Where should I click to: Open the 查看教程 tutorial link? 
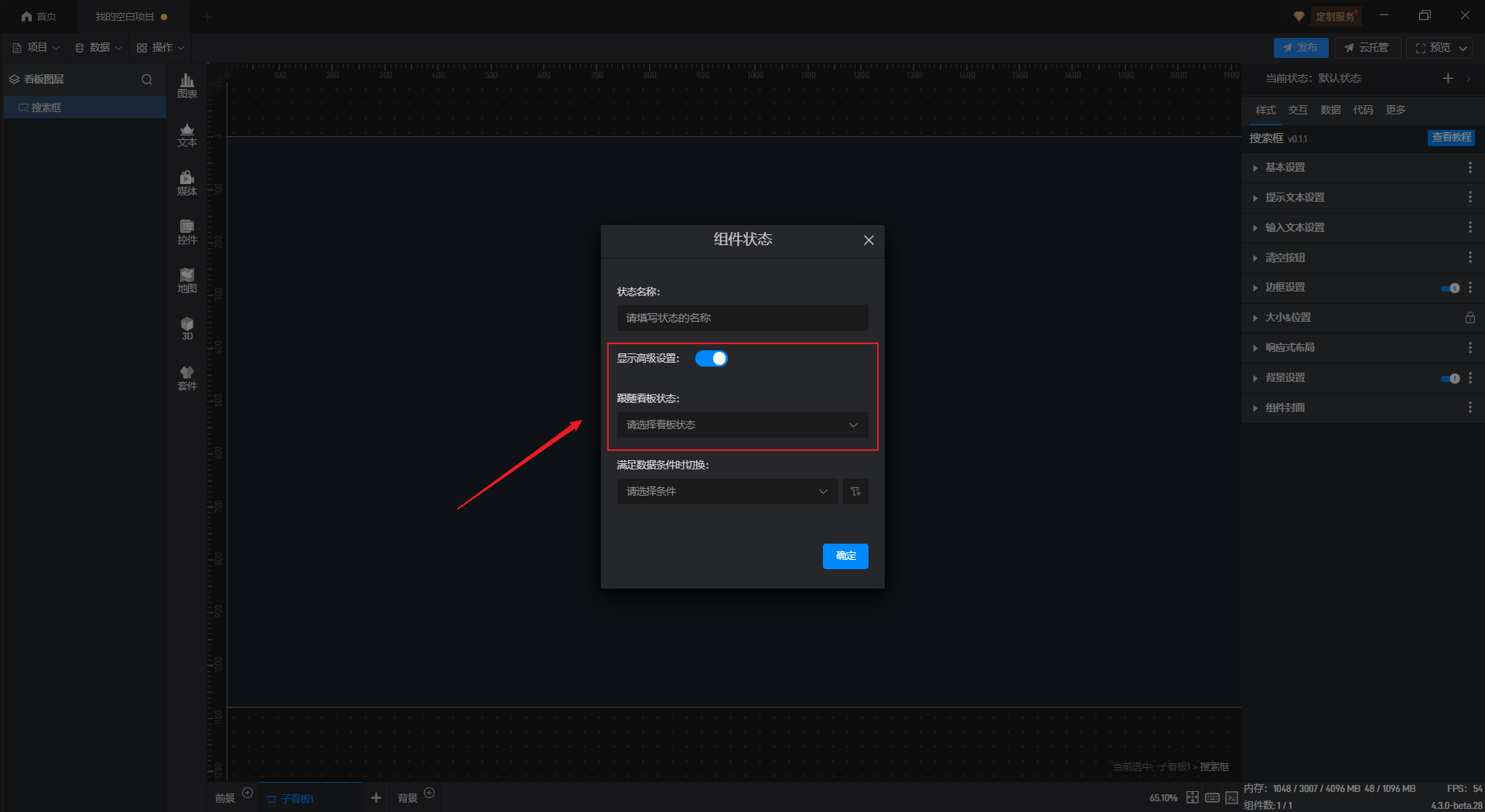coord(1451,138)
